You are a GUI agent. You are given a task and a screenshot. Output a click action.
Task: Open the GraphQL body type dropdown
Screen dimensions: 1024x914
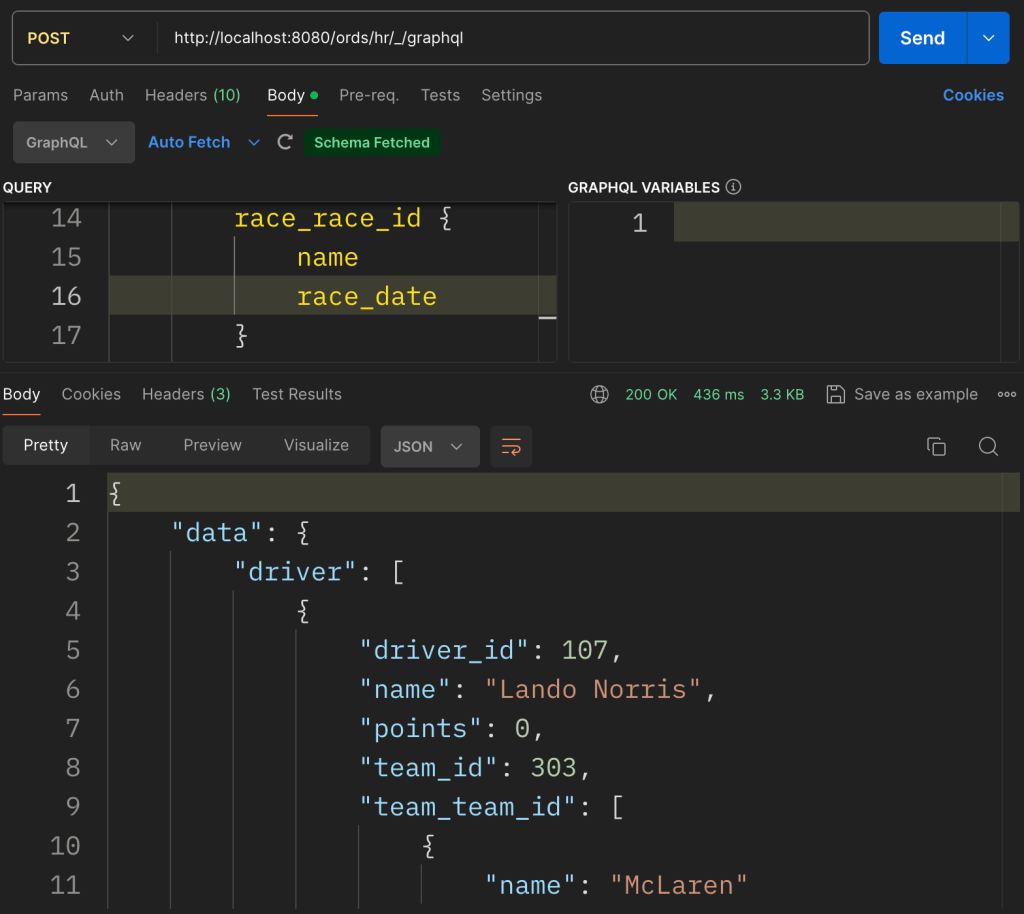pos(73,142)
